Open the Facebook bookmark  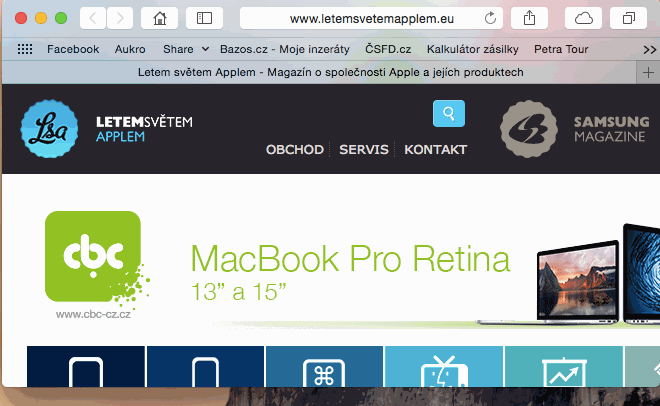pyautogui.click(x=73, y=49)
